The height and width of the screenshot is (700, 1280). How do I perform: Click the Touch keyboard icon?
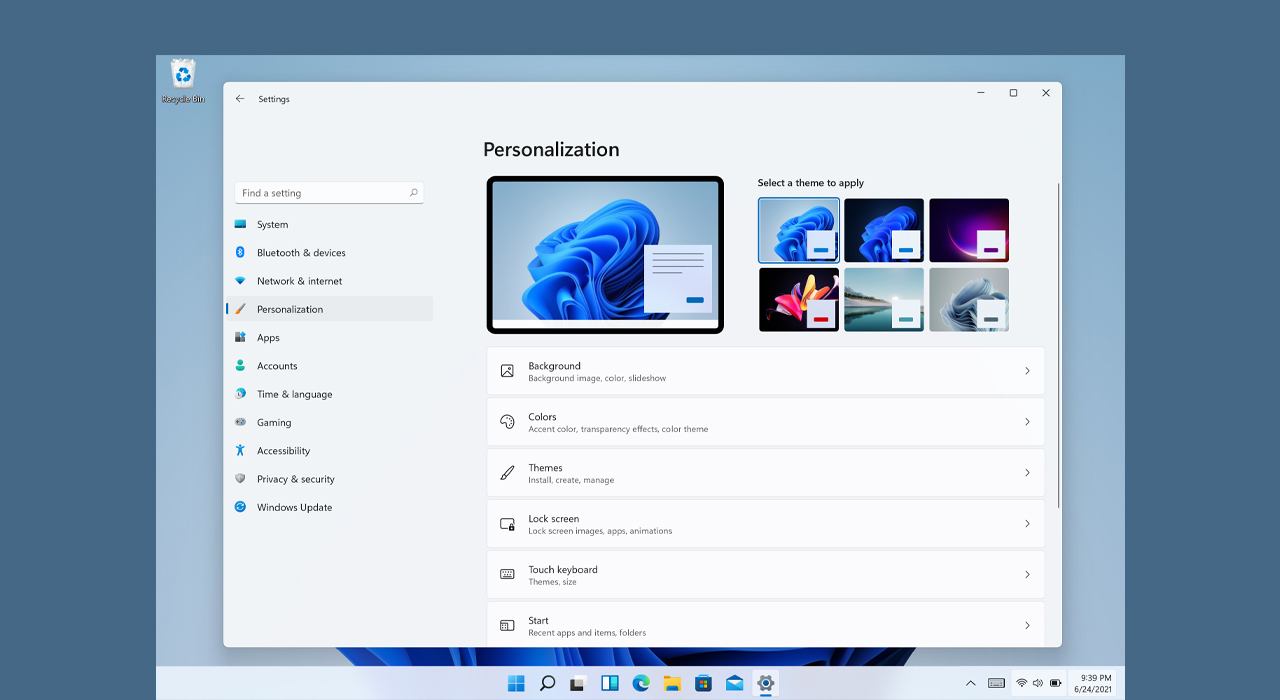click(x=507, y=574)
